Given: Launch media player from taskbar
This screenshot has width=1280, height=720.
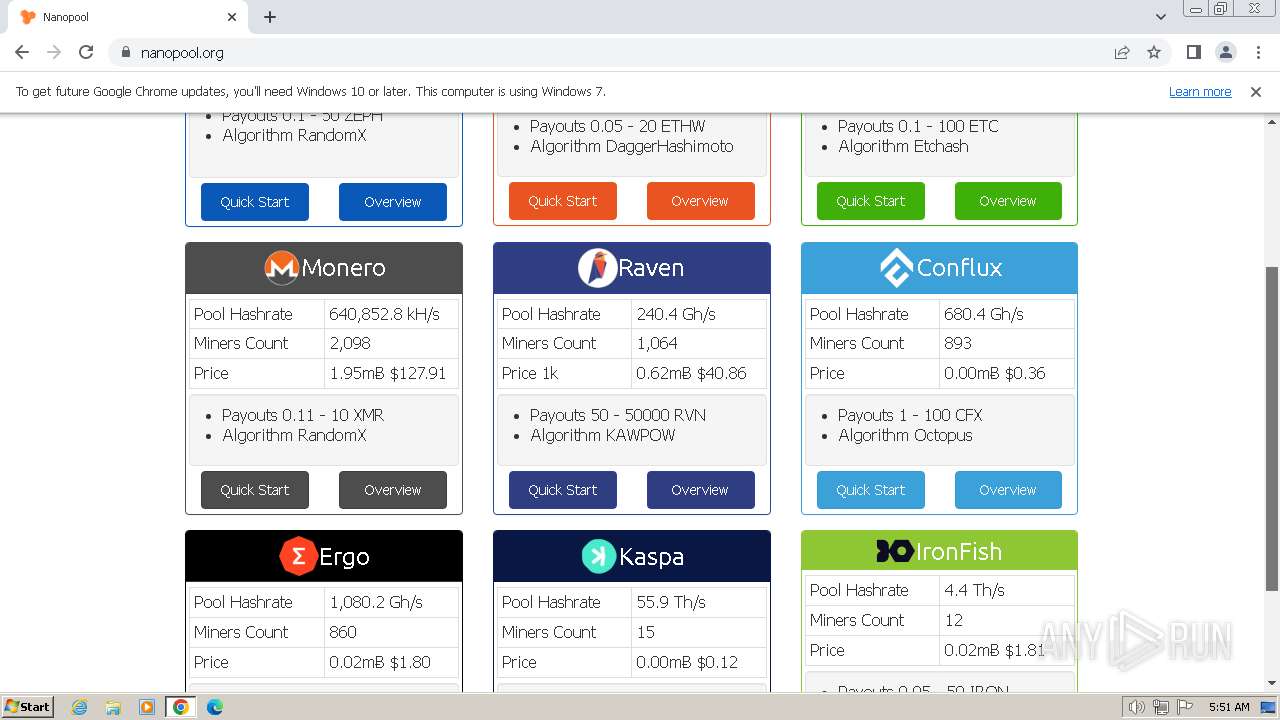Looking at the screenshot, I should pos(147,707).
